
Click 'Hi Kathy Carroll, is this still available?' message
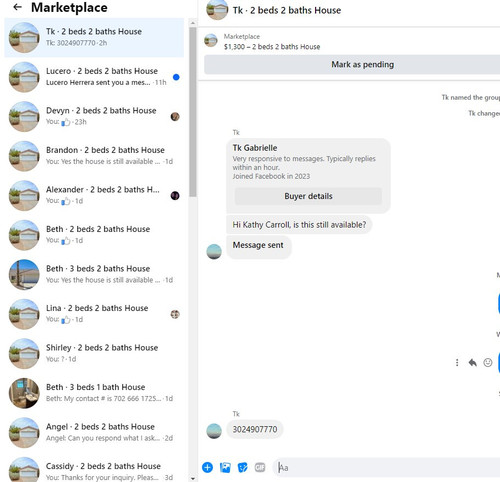(x=299, y=225)
